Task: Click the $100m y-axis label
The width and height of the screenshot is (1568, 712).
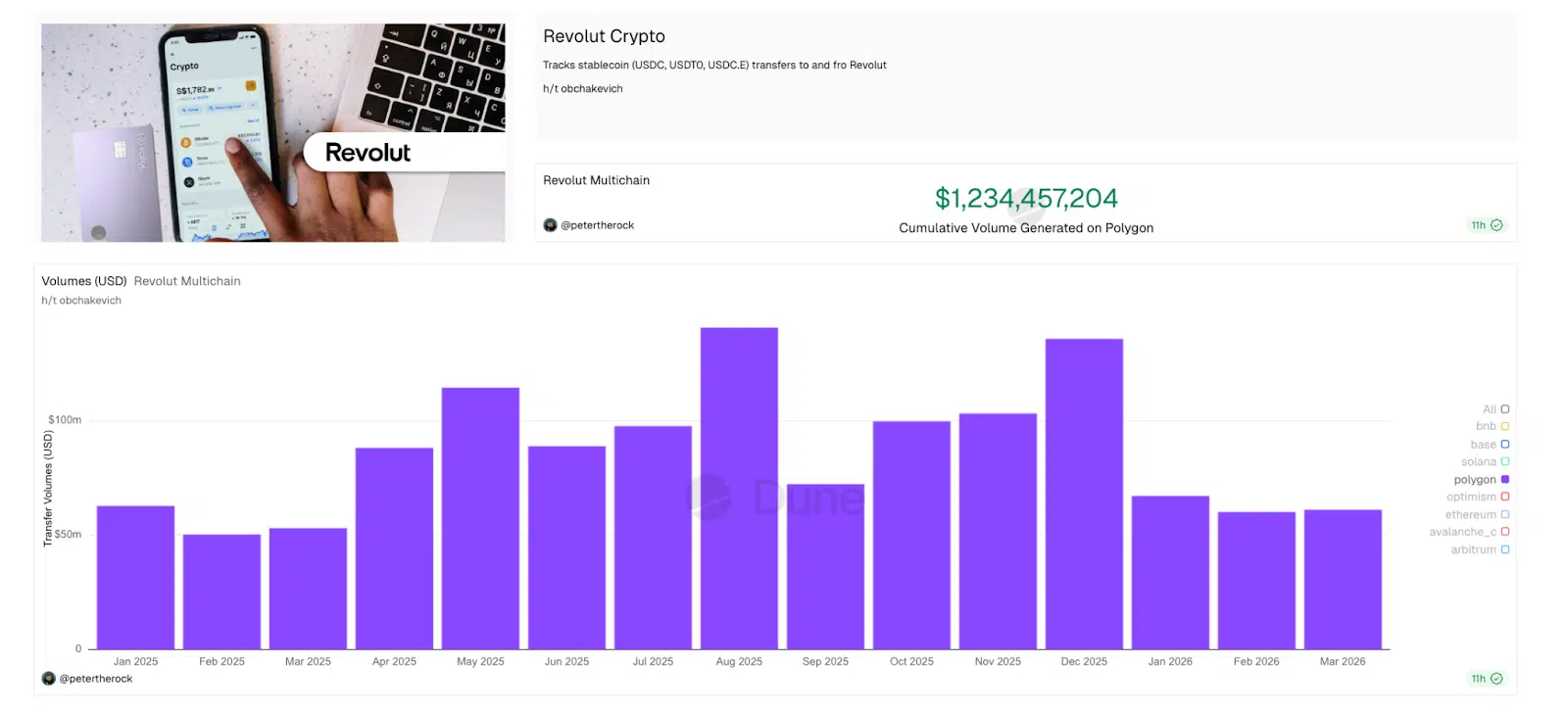Action: click(65, 420)
